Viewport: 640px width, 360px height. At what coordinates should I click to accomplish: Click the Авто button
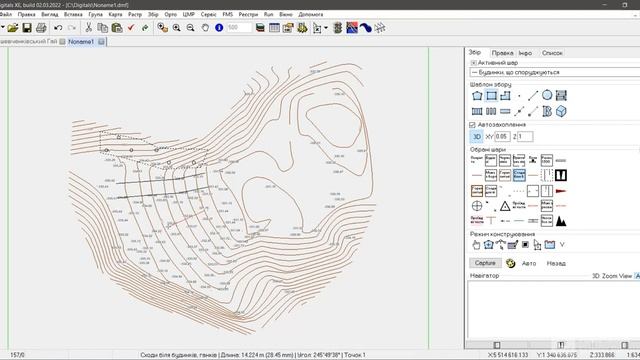tap(529, 263)
